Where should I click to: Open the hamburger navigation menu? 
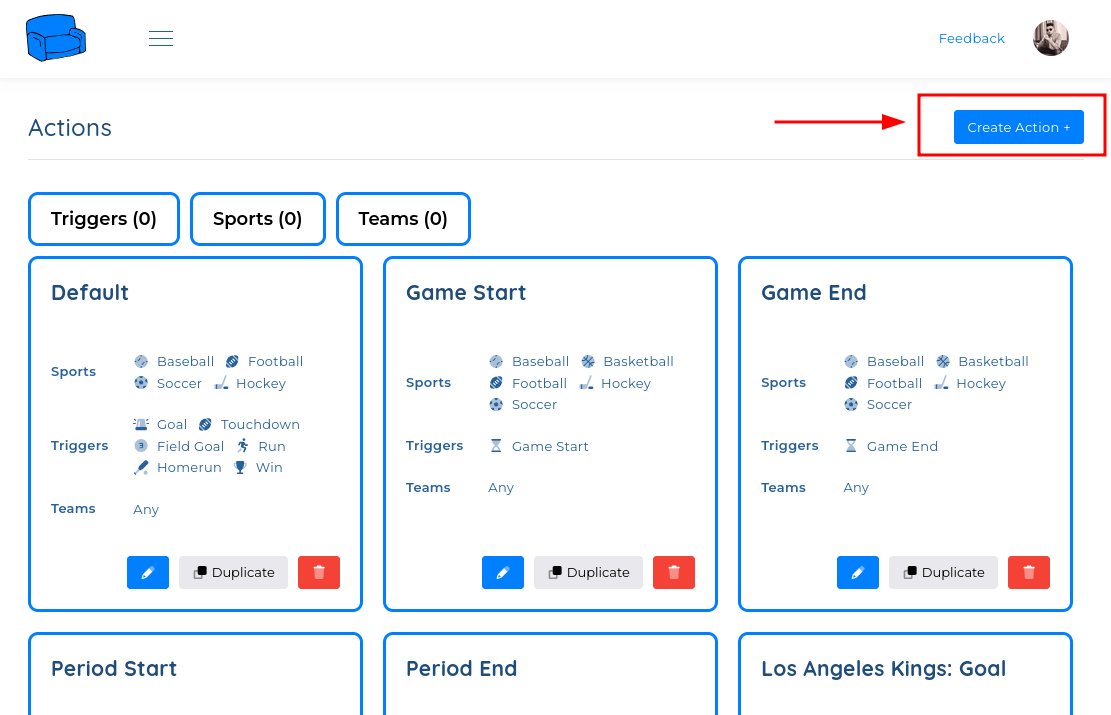pos(161,38)
